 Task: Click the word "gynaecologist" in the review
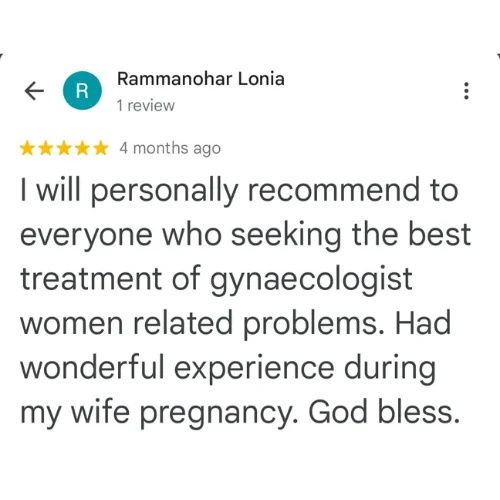[311, 280]
